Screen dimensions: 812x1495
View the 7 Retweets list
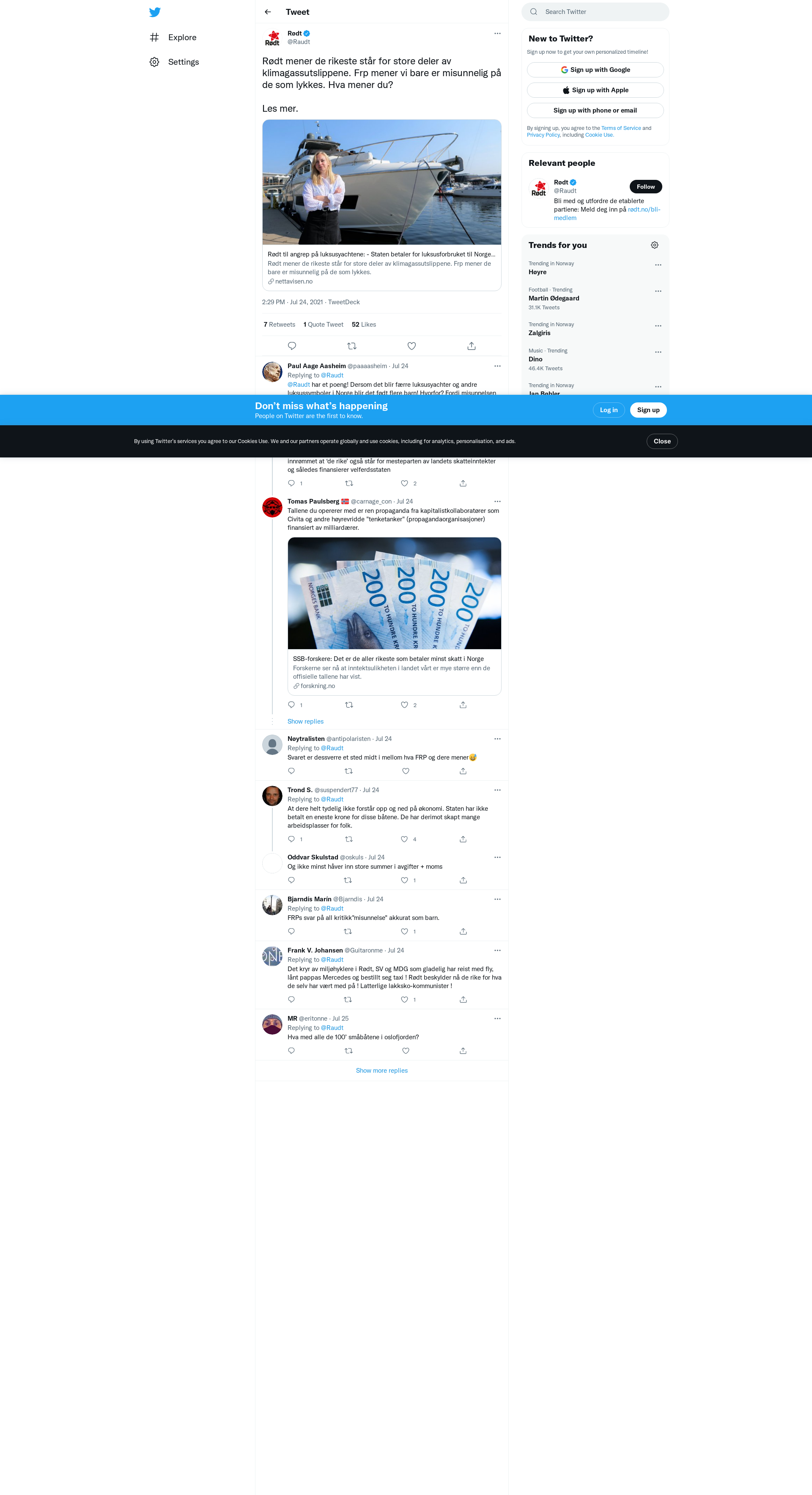coord(279,325)
